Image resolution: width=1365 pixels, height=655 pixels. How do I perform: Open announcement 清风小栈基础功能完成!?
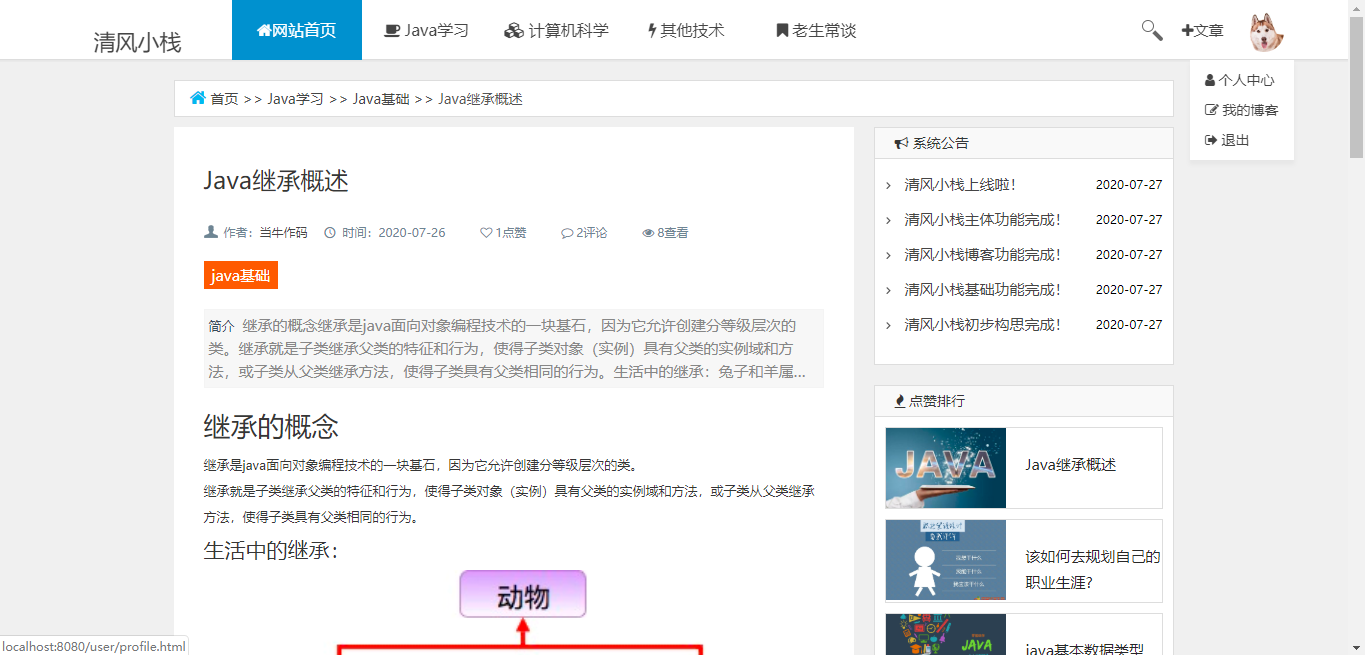983,290
